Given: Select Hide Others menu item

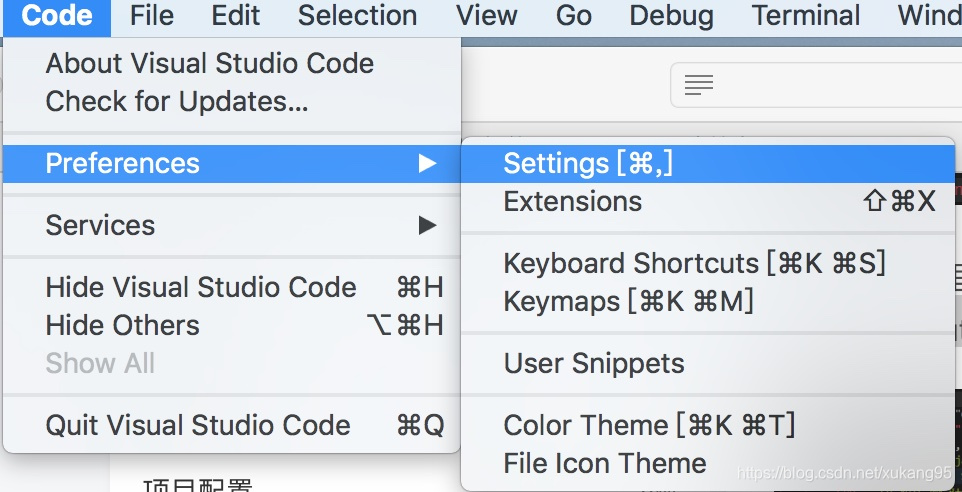Looking at the screenshot, I should click(232, 326).
